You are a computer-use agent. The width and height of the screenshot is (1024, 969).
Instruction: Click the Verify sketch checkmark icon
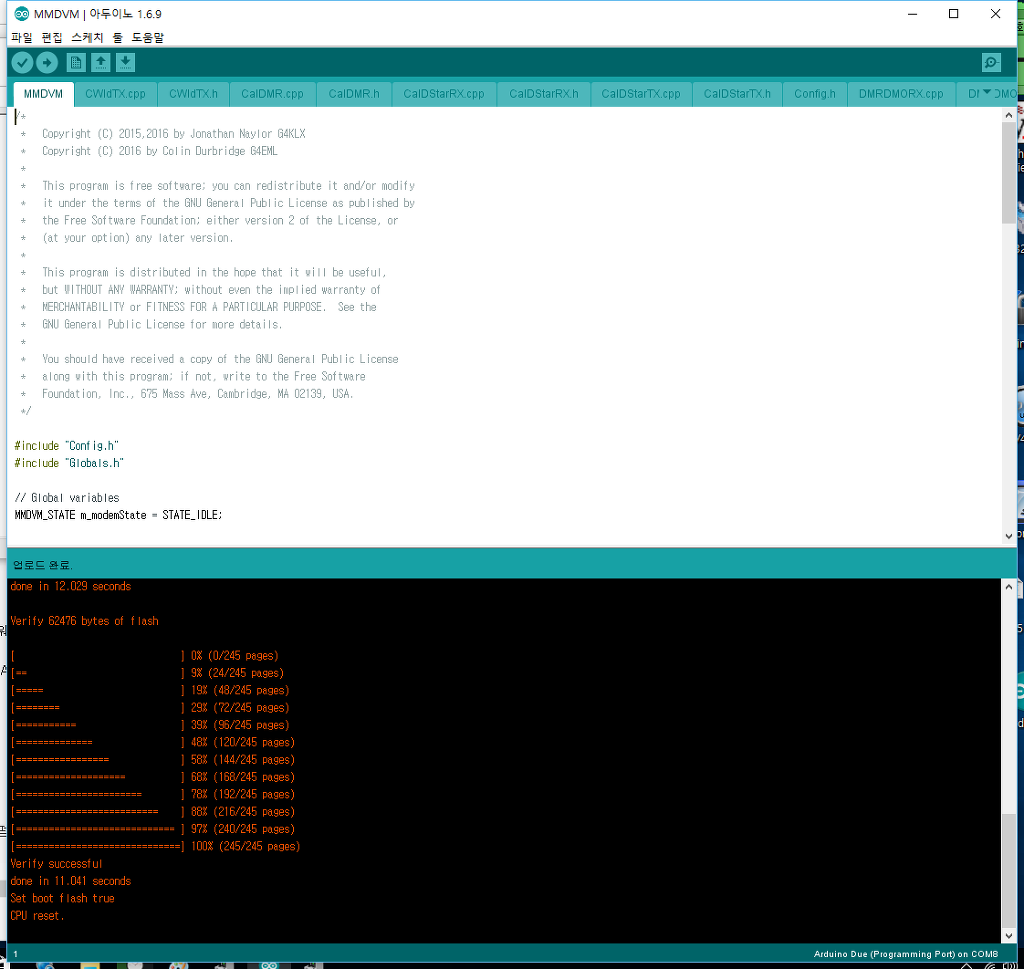[x=22, y=63]
